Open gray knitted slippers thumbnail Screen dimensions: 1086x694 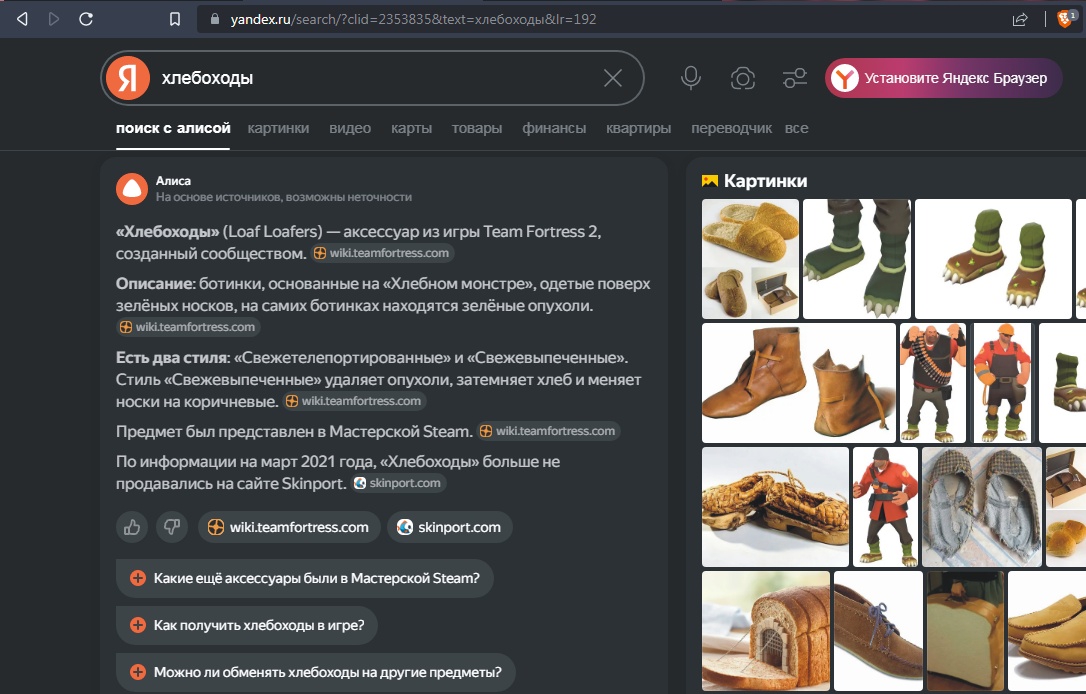pyautogui.click(x=981, y=506)
